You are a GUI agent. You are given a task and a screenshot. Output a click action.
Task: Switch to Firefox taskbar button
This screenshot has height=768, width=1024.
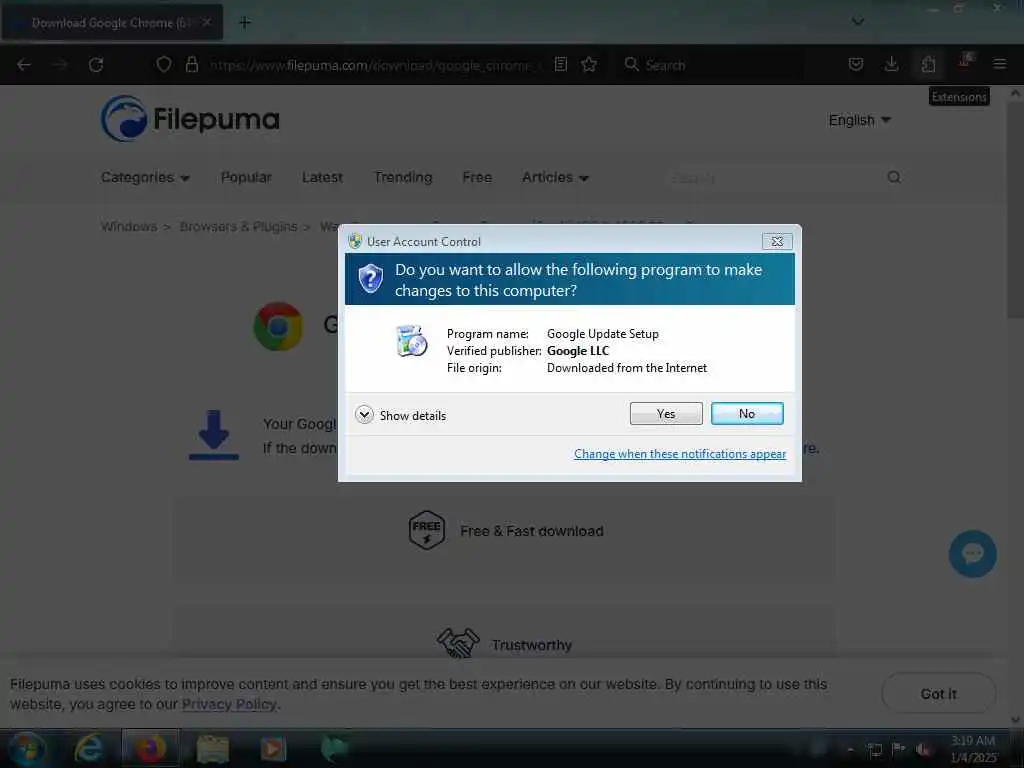point(150,748)
